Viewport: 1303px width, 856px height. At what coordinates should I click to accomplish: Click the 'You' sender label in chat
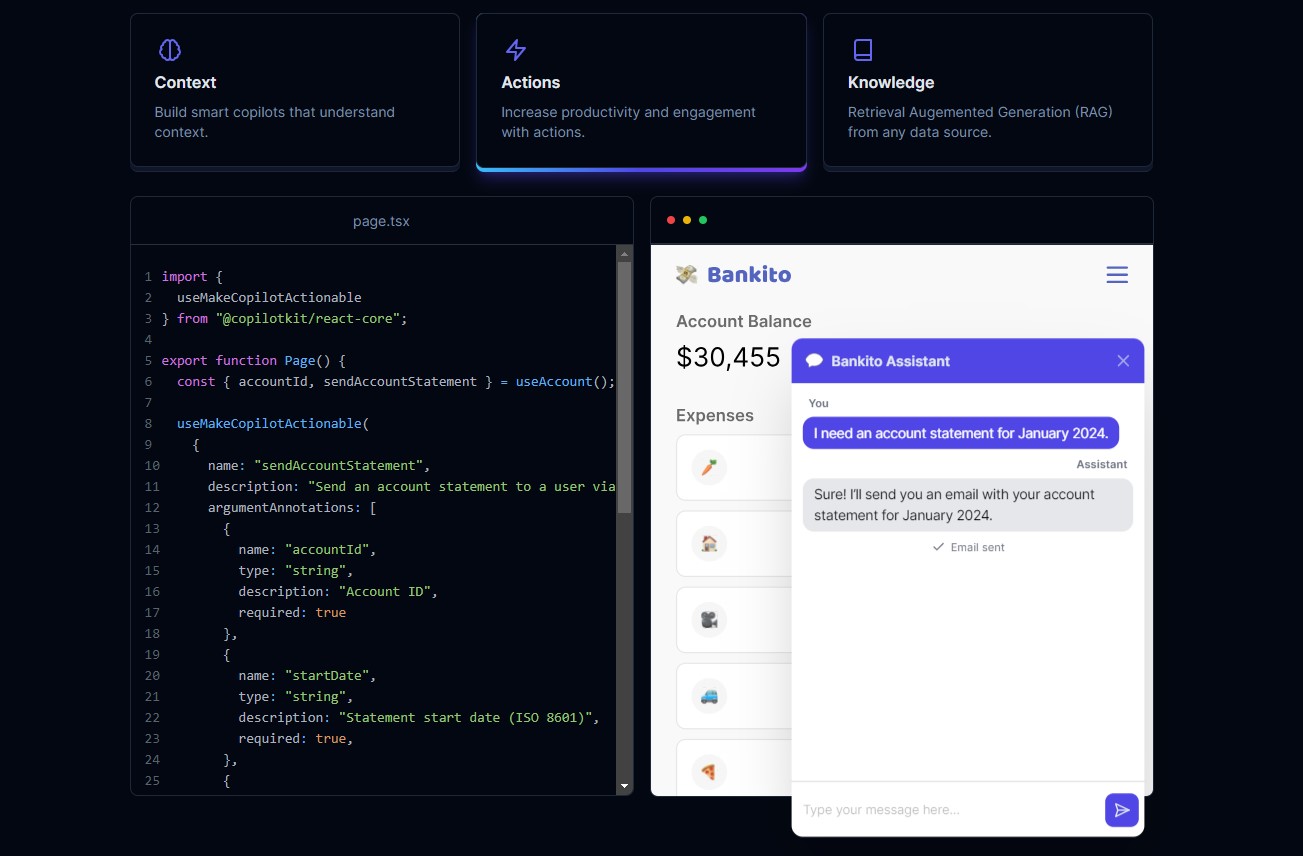tap(819, 403)
